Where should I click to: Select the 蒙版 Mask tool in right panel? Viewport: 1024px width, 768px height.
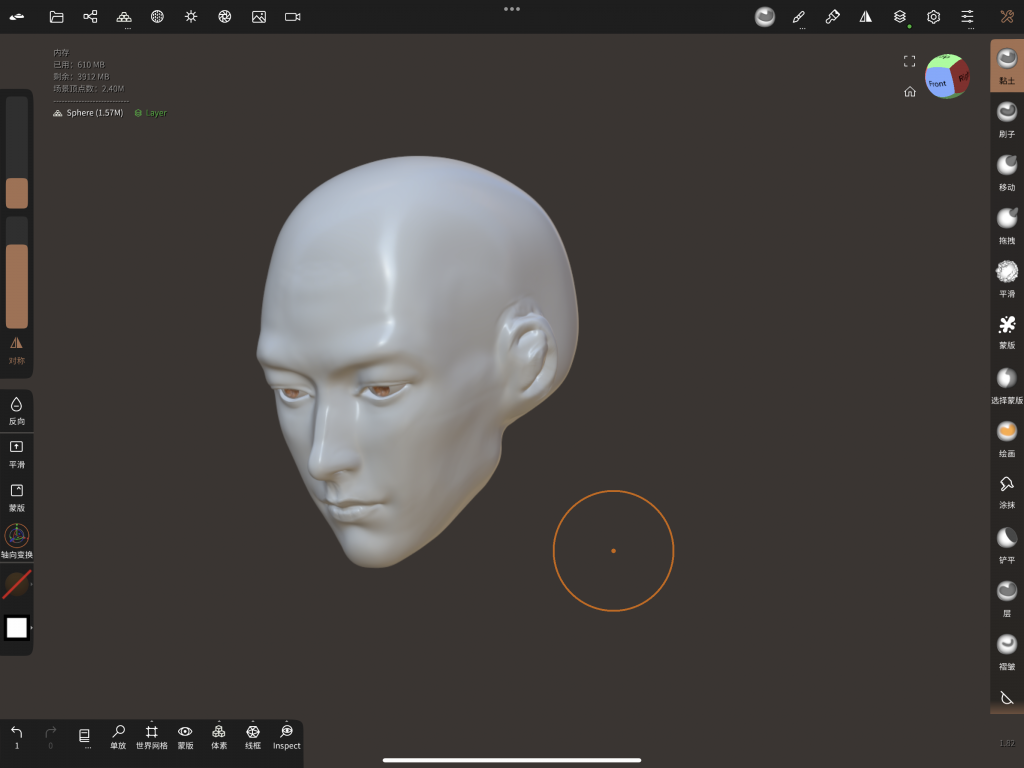coord(1006,332)
